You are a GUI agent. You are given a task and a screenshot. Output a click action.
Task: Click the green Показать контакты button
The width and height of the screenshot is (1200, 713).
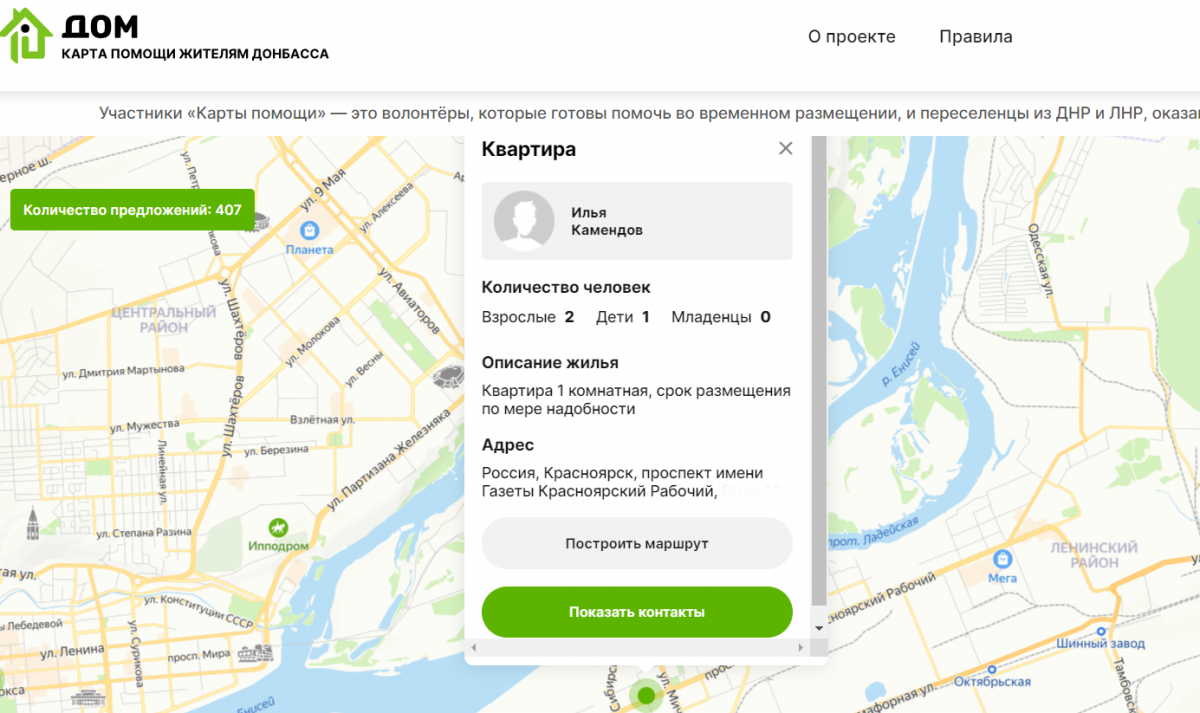click(637, 612)
